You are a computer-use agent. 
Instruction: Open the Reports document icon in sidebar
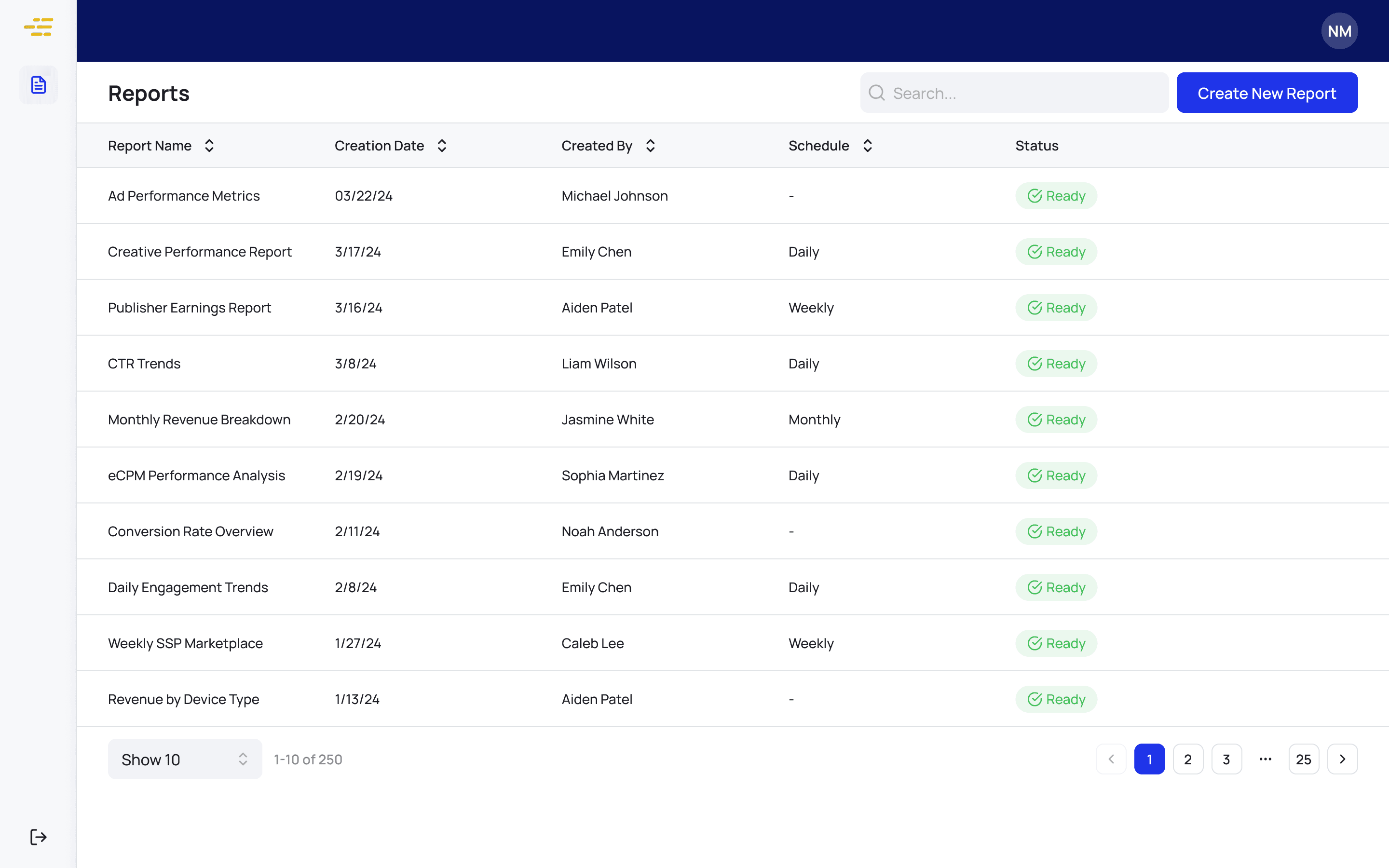(39, 85)
